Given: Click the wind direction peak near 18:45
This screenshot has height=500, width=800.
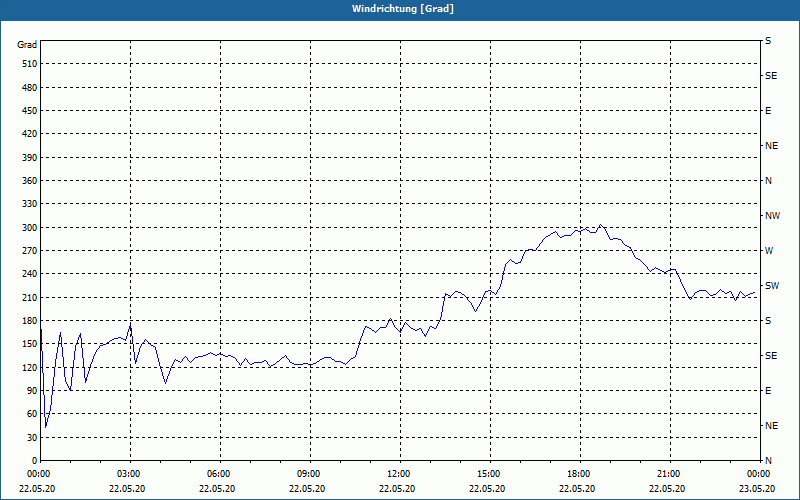Looking at the screenshot, I should pos(601,224).
